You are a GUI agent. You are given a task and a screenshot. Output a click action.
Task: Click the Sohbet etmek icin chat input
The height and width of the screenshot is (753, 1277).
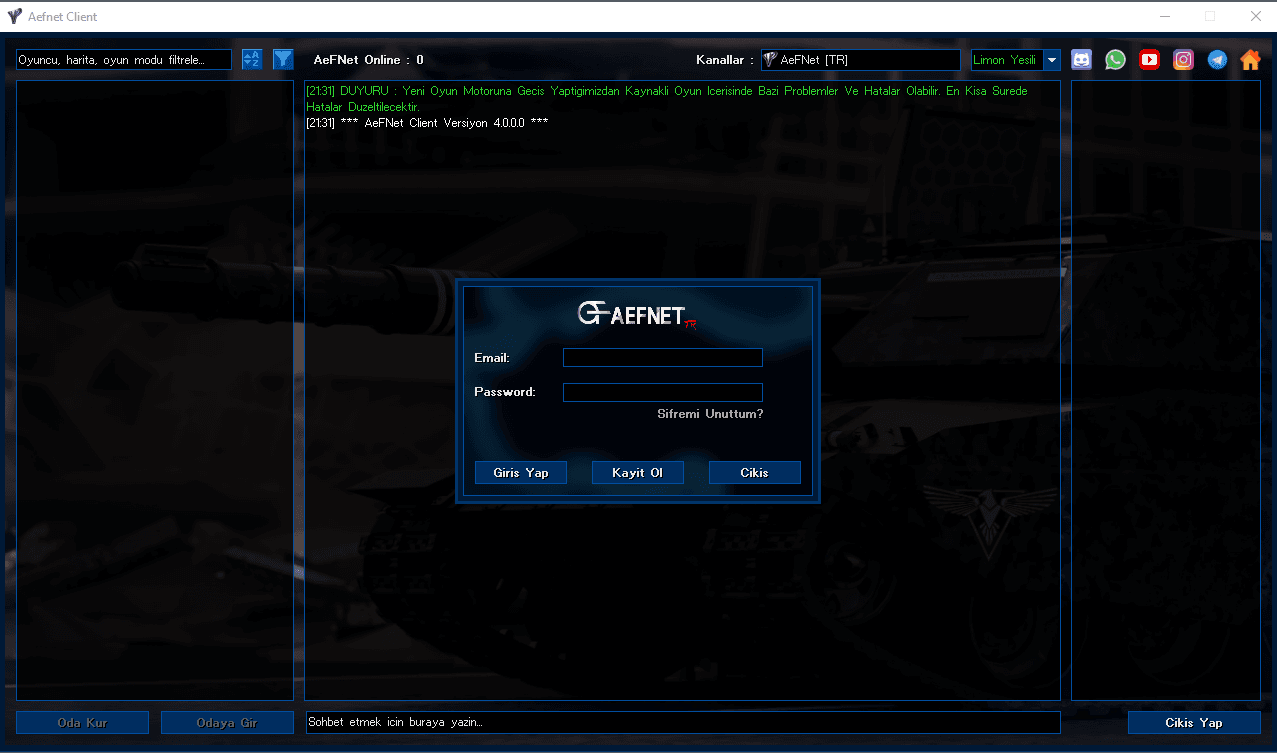coord(682,722)
